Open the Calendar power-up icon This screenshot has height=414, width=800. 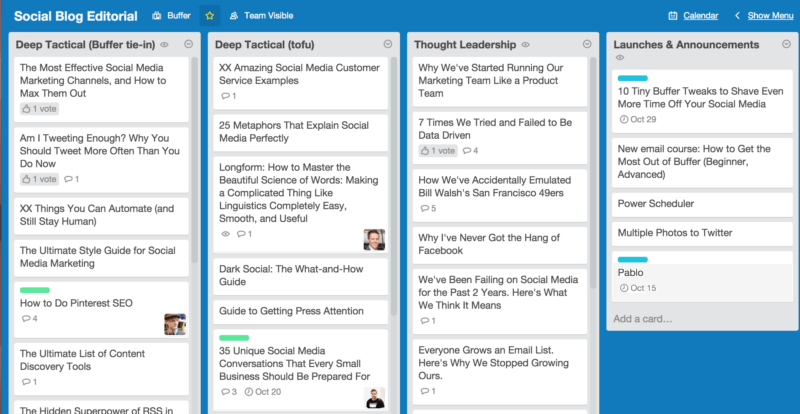673,16
